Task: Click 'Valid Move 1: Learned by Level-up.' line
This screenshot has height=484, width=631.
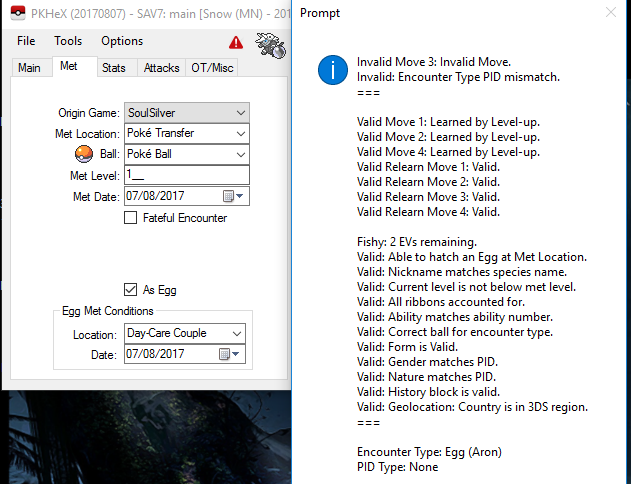Action: (448, 122)
